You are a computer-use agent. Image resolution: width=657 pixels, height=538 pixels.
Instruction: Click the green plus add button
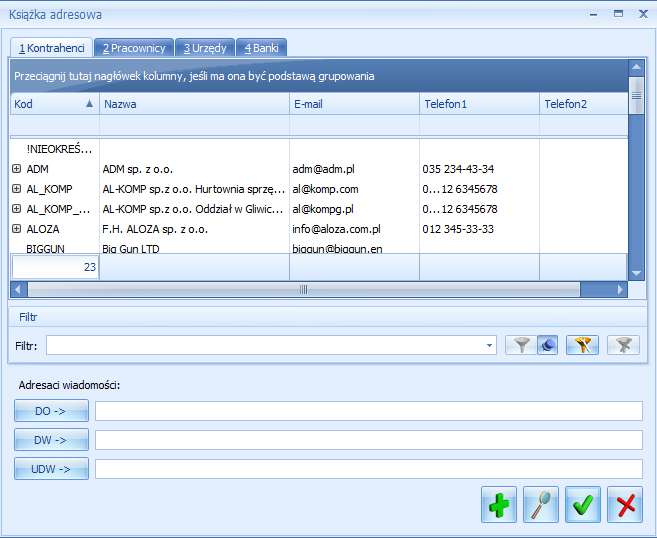point(498,505)
